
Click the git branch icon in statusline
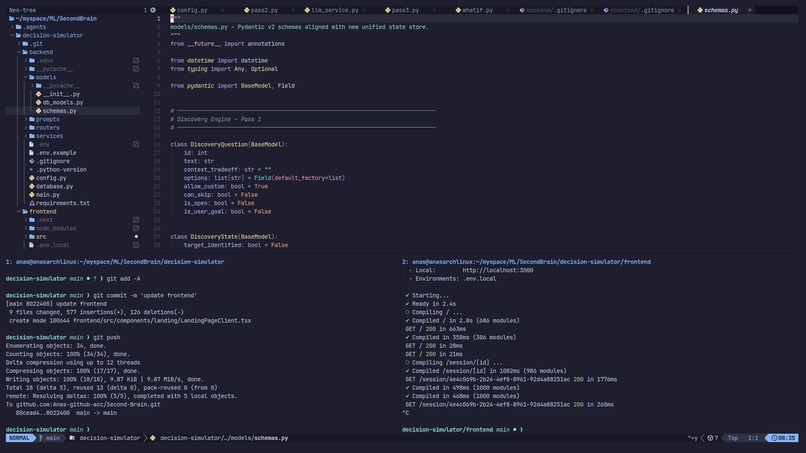tap(41, 438)
